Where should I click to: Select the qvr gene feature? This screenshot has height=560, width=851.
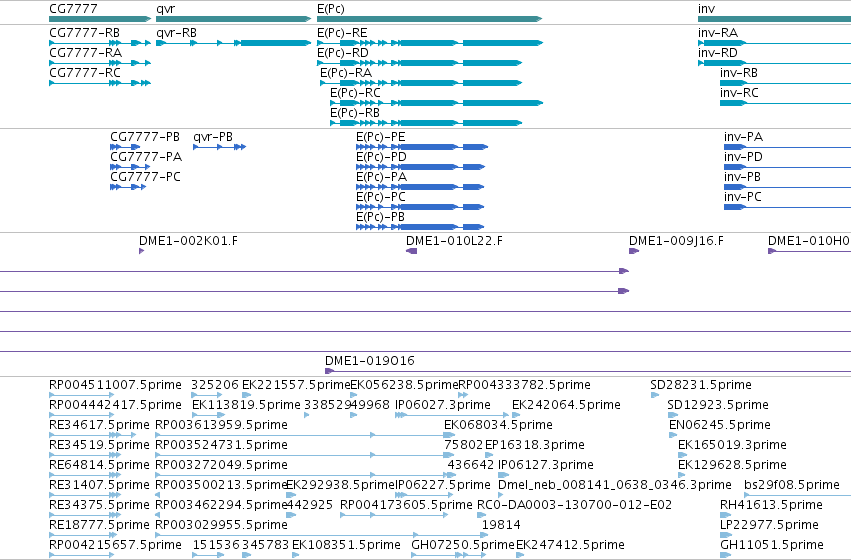pyautogui.click(x=233, y=19)
